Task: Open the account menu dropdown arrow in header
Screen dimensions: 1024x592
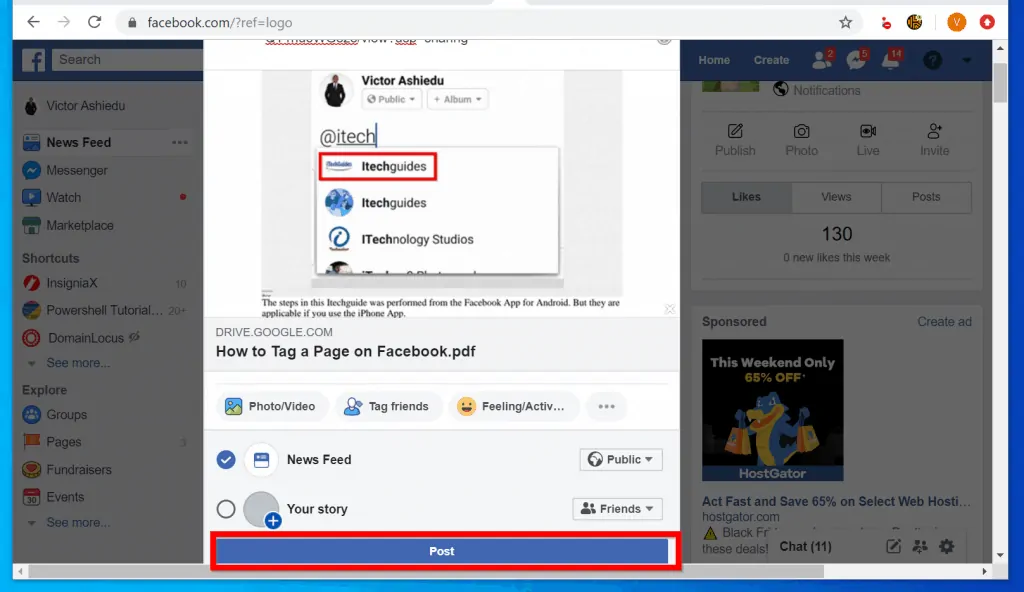Action: coord(967,60)
